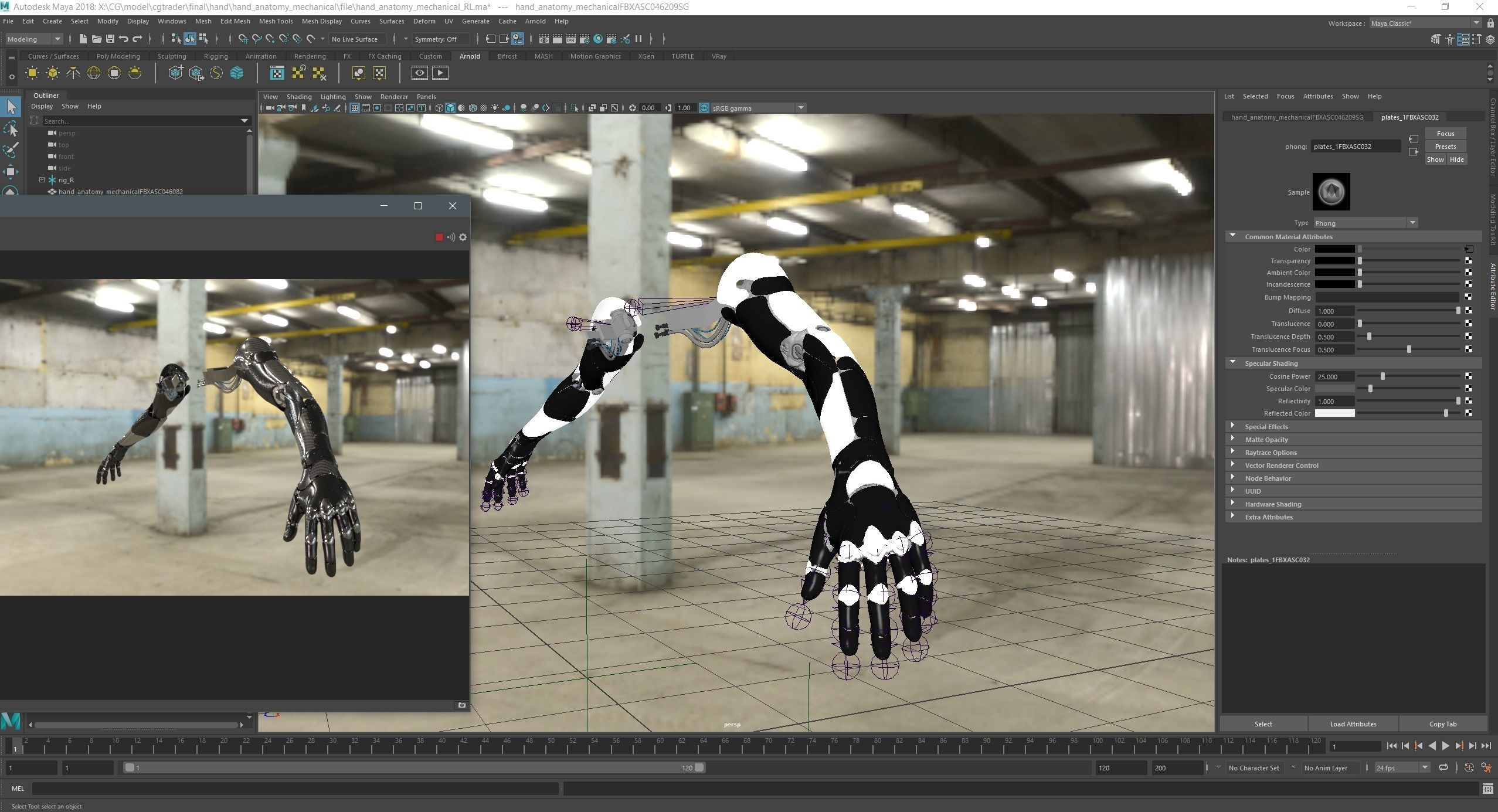The image size is (1498, 812).
Task: Toggle smooth shade all in viewport toolbar
Action: coord(450,108)
